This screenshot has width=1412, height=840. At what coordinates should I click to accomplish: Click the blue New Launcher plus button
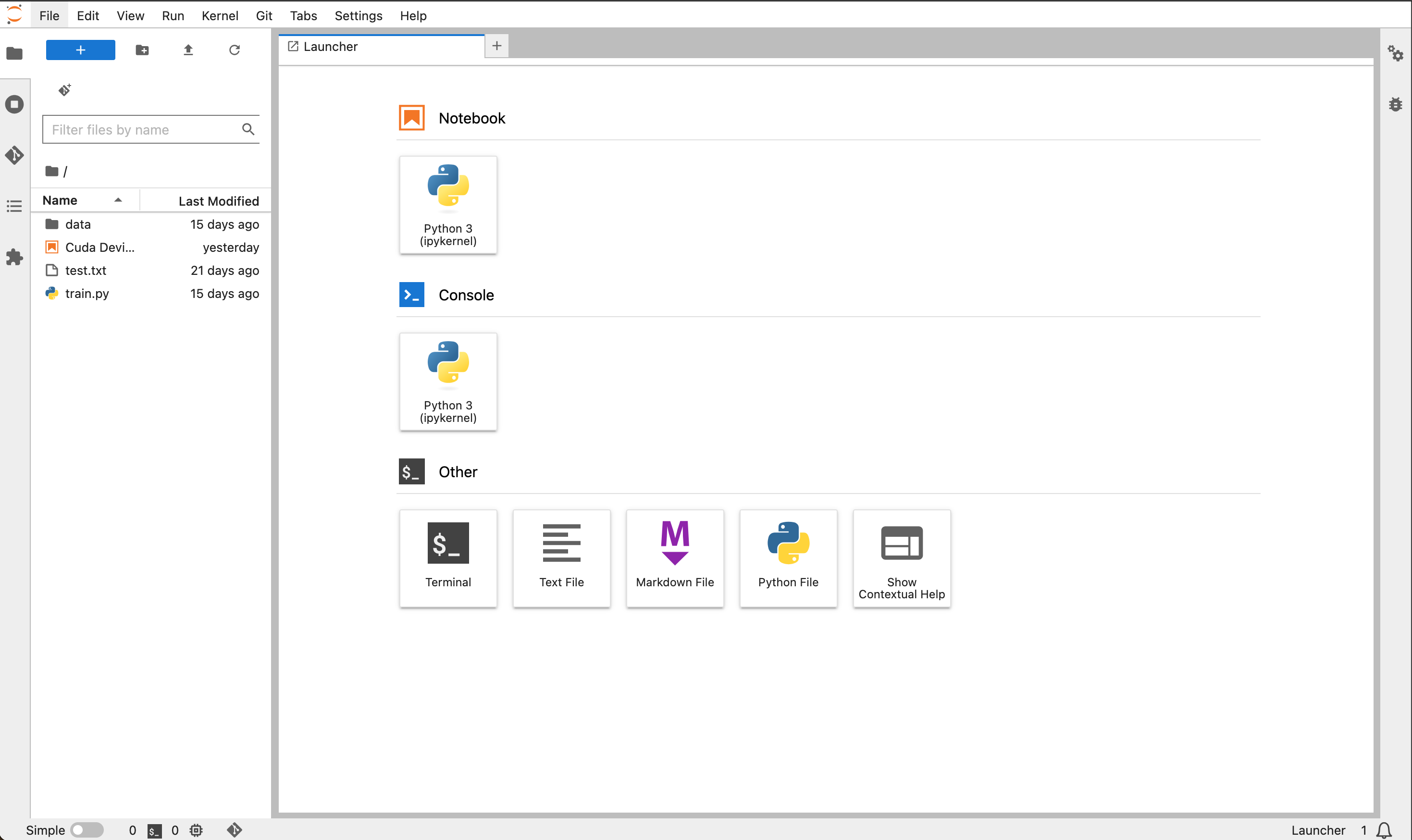tap(80, 50)
